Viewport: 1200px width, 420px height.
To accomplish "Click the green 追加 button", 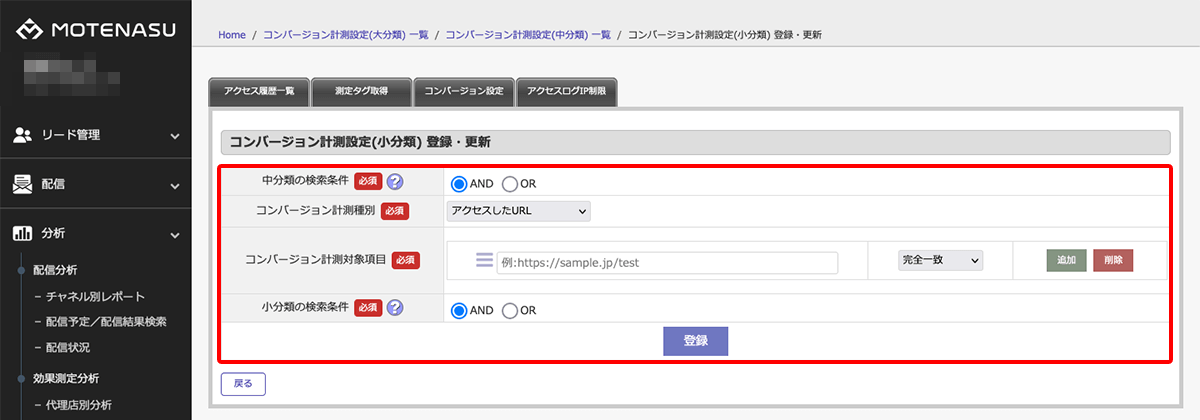I will [x=1066, y=260].
